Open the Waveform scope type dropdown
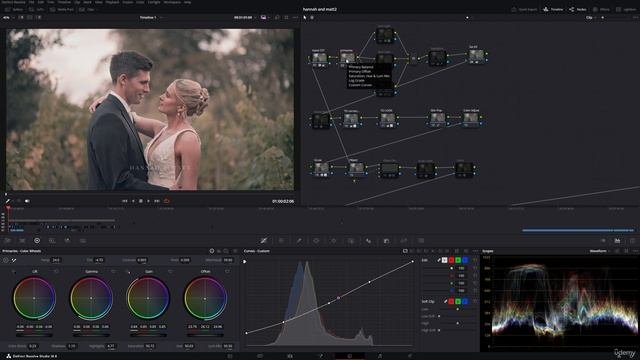This screenshot has height=360, width=640. tap(600, 251)
